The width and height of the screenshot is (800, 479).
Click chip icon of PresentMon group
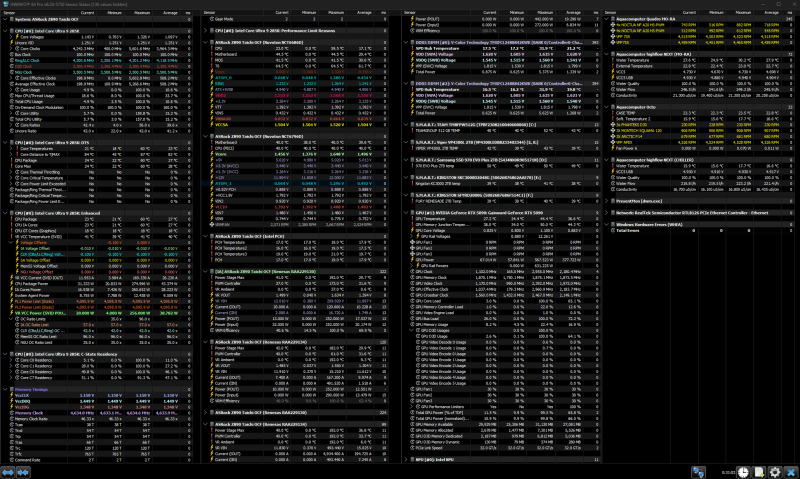pyautogui.click(x=613, y=201)
